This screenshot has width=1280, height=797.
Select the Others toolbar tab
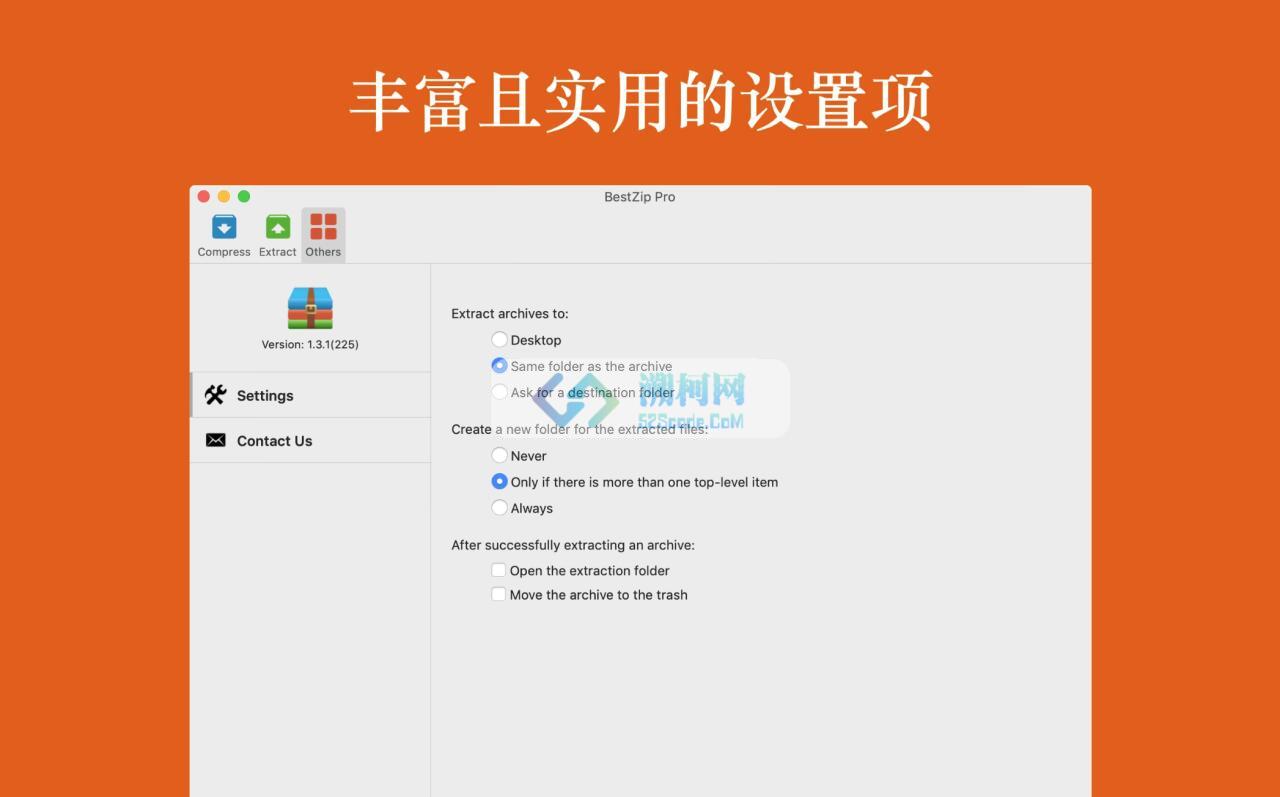click(323, 236)
